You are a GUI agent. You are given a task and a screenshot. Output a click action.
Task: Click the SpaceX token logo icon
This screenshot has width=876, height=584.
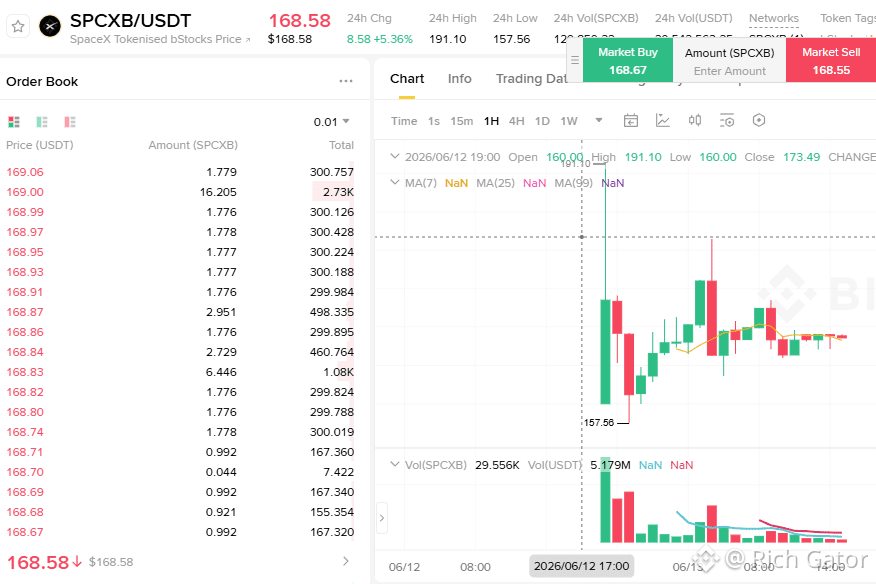[50, 26]
